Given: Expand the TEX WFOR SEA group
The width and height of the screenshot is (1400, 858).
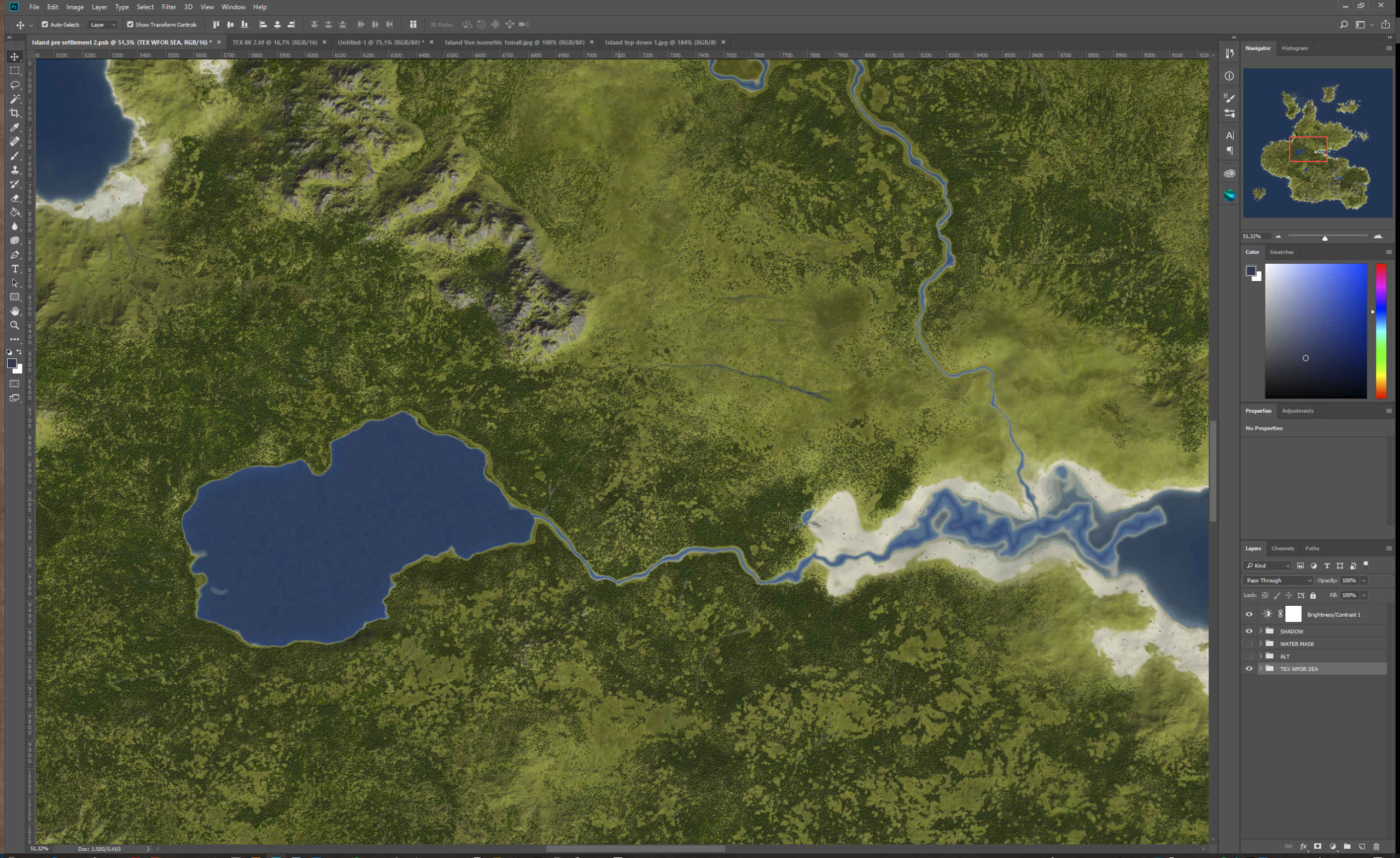Looking at the screenshot, I should click(1260, 669).
